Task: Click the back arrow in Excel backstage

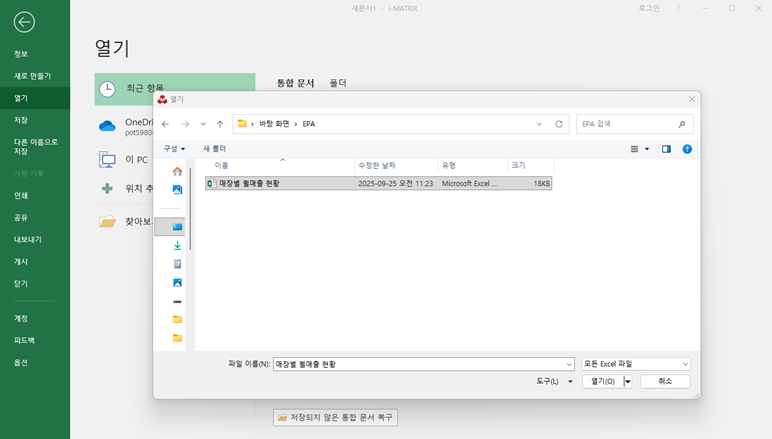Action: click(24, 22)
